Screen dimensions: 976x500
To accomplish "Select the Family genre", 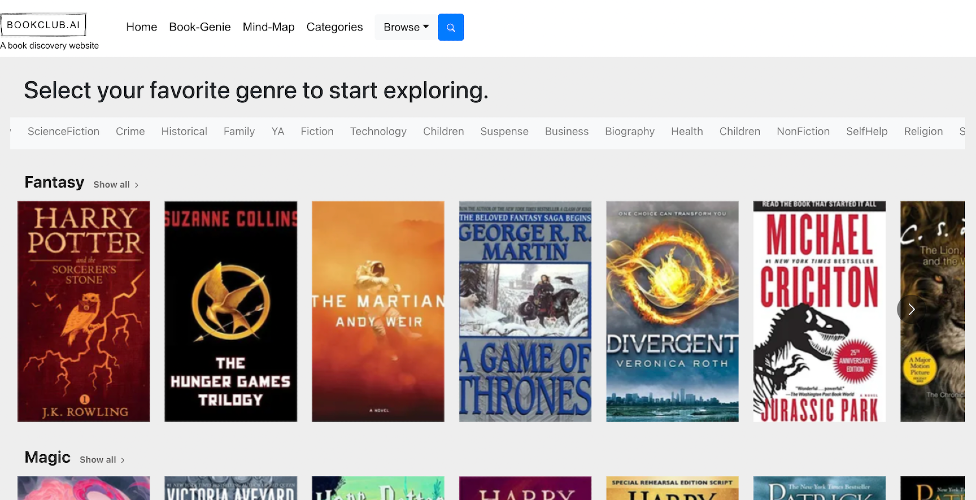I will pos(239,131).
